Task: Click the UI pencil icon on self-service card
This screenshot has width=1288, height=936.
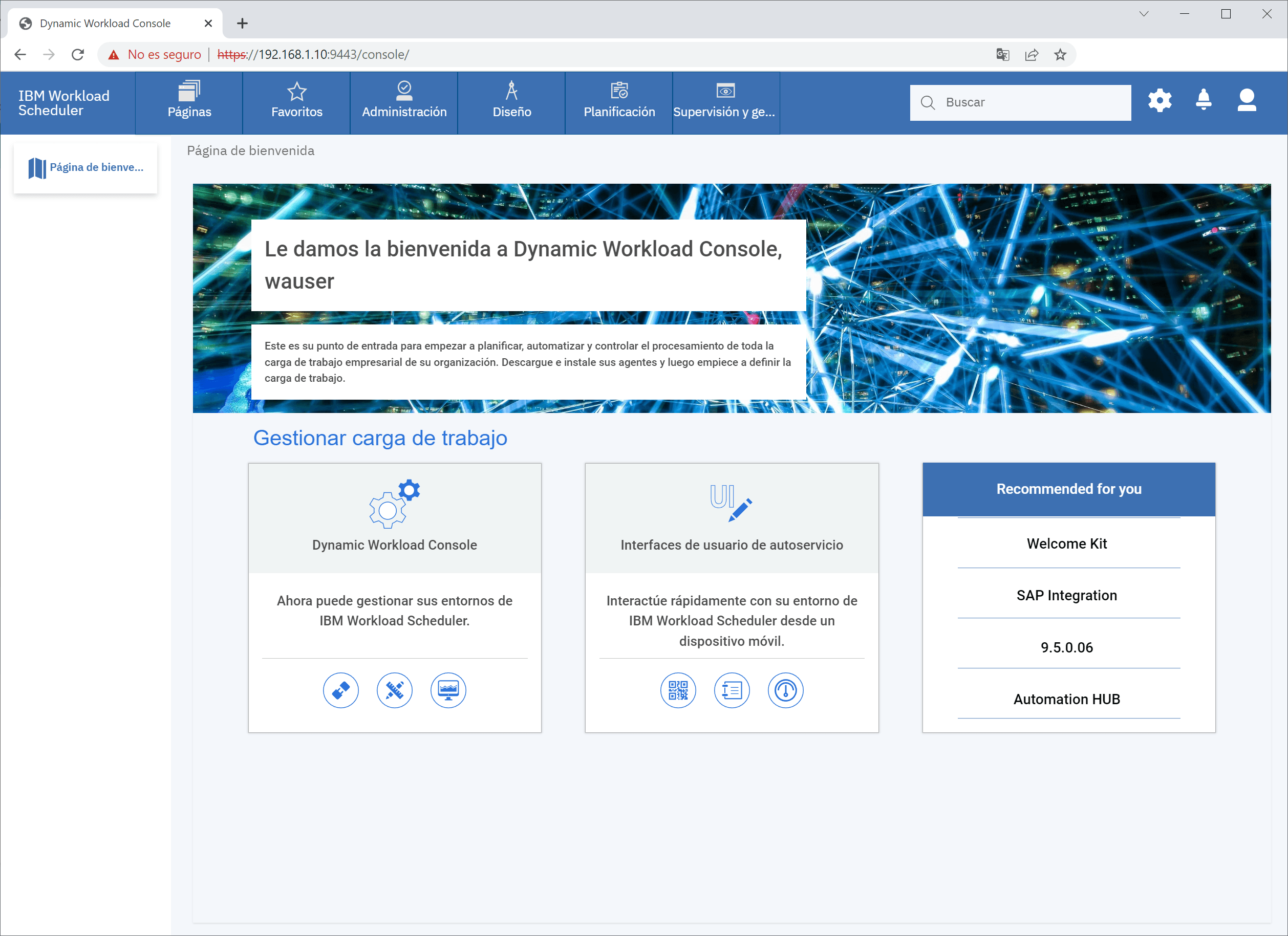Action: point(731,503)
